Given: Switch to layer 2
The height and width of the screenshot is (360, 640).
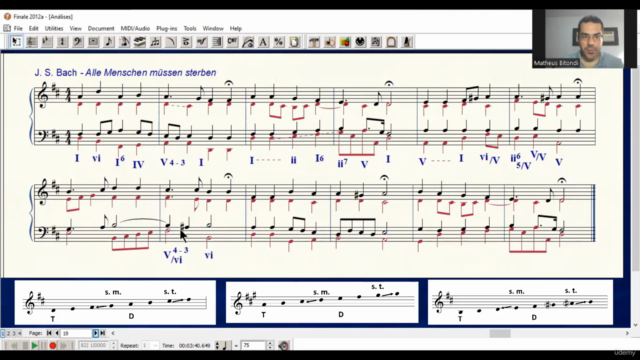Looking at the screenshot, I should pyautogui.click(x=8, y=333).
